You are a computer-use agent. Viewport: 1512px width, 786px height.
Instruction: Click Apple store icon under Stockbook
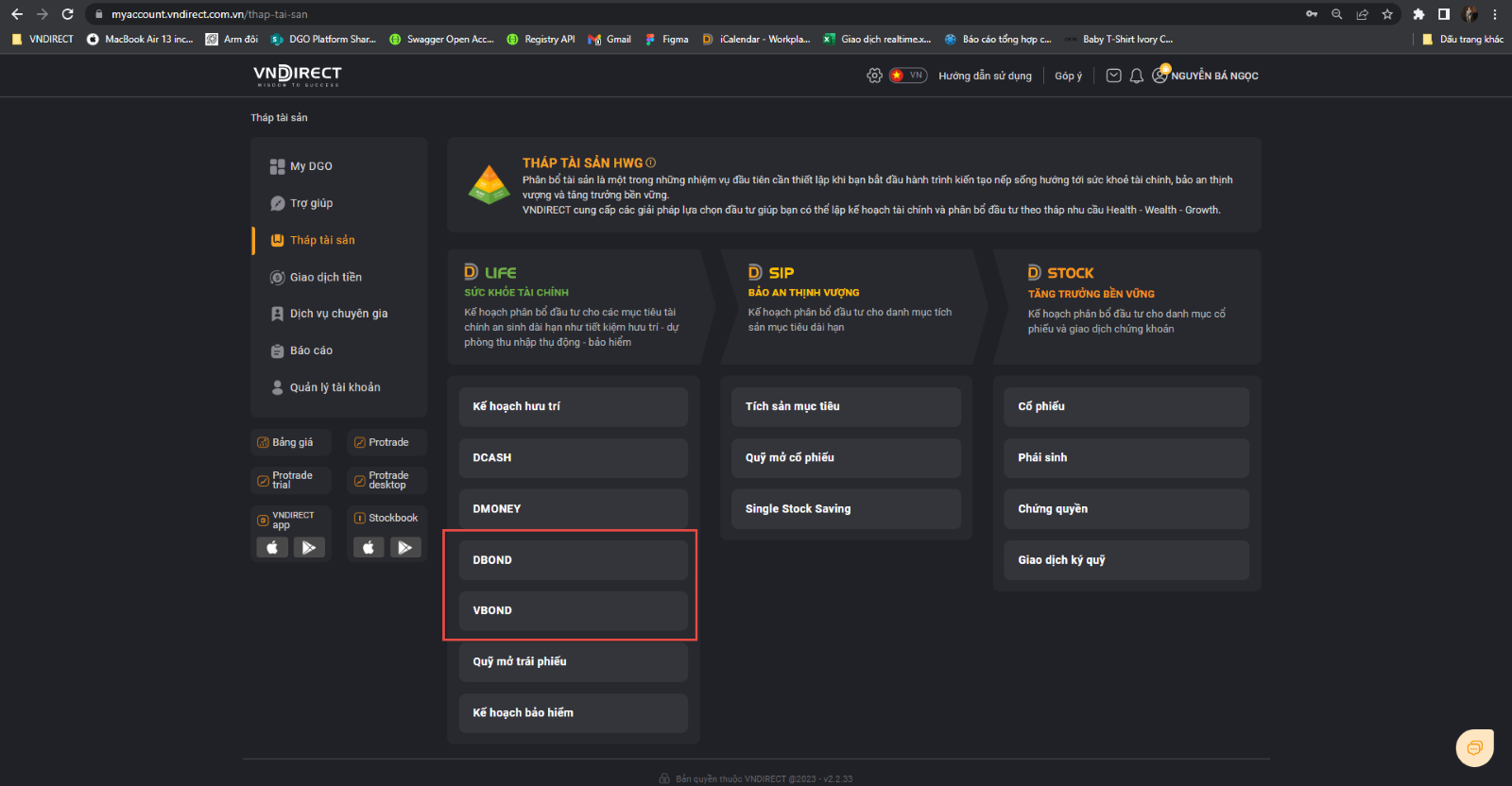[369, 547]
